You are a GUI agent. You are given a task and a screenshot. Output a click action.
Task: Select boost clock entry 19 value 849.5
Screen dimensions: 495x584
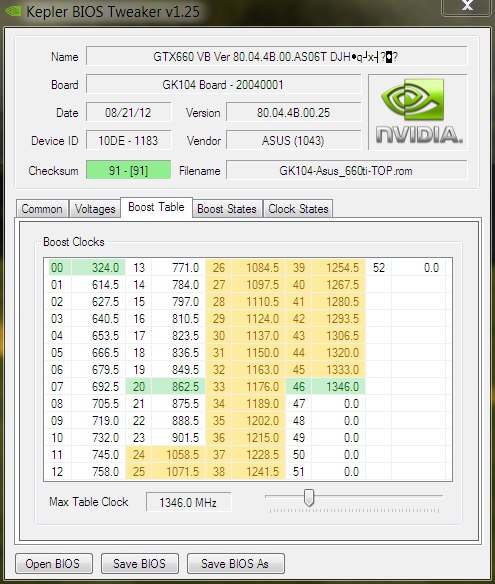[178, 369]
